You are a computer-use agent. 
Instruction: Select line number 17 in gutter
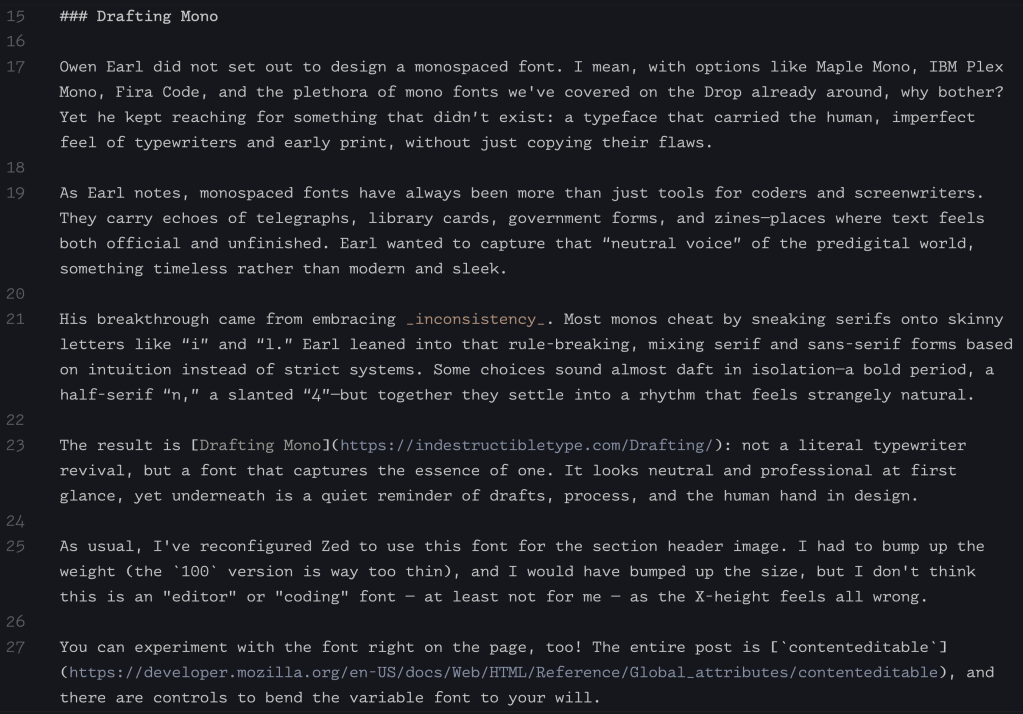pos(16,68)
